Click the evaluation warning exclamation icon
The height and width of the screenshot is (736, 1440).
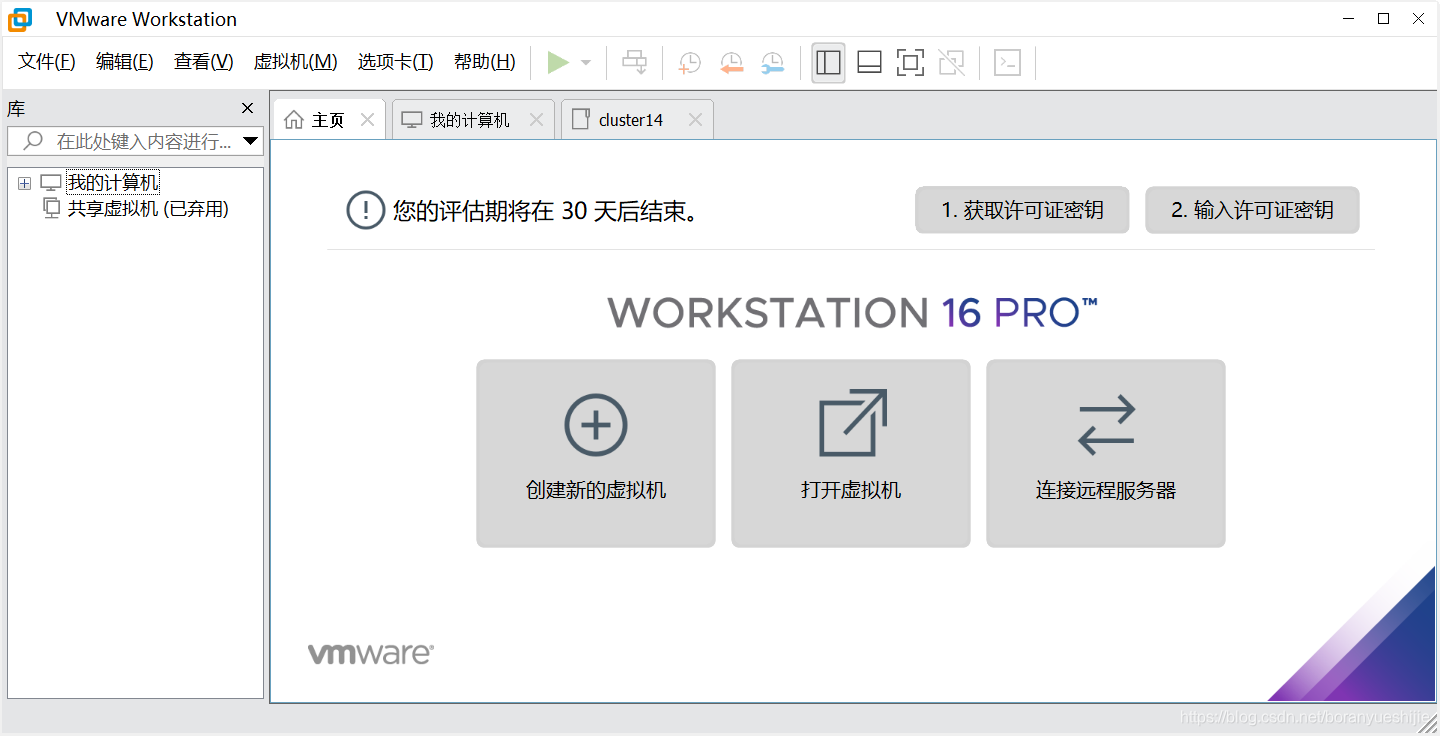tap(365, 210)
